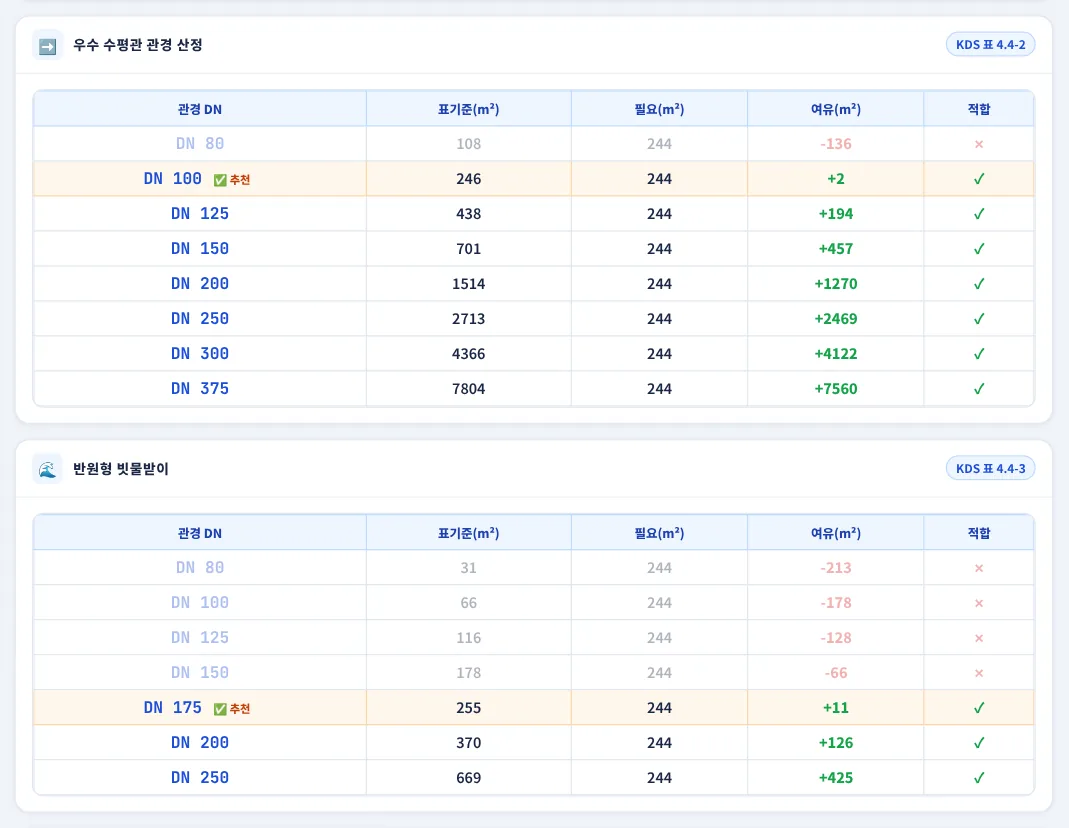Click the standard area value 7804
The image size is (1069, 828).
tap(468, 388)
